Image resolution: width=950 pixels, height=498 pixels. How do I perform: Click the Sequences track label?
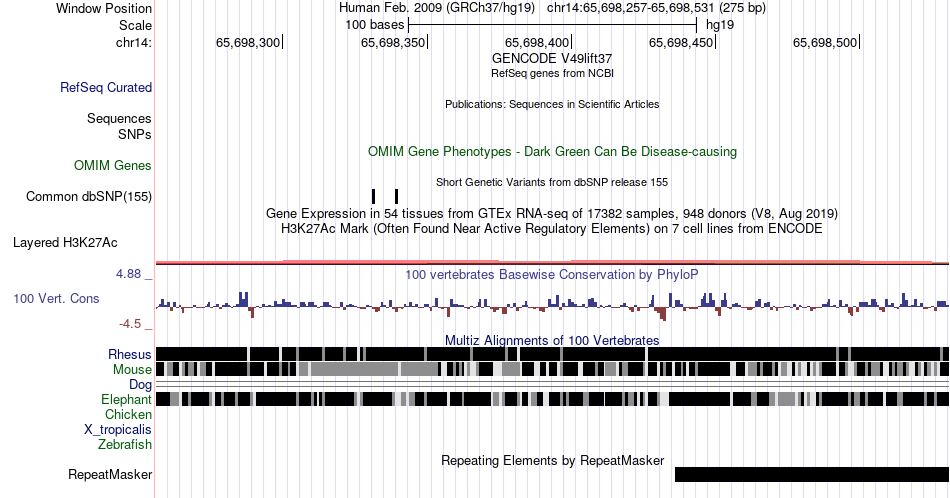[119, 118]
